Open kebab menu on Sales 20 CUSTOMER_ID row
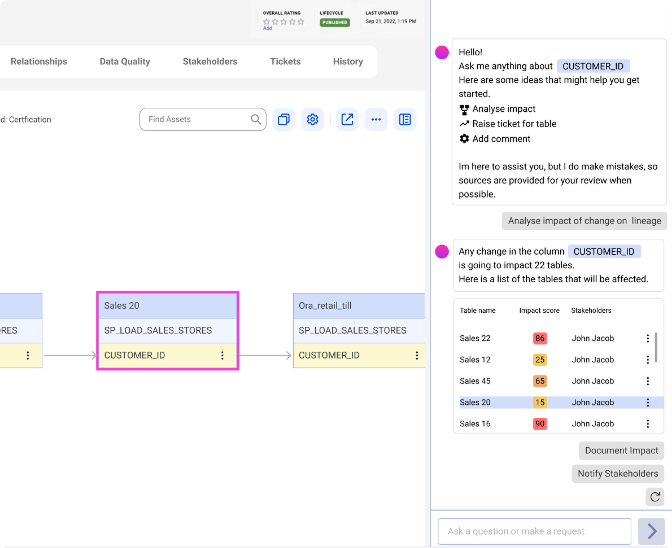Image resolution: width=672 pixels, height=548 pixels. tap(222, 355)
